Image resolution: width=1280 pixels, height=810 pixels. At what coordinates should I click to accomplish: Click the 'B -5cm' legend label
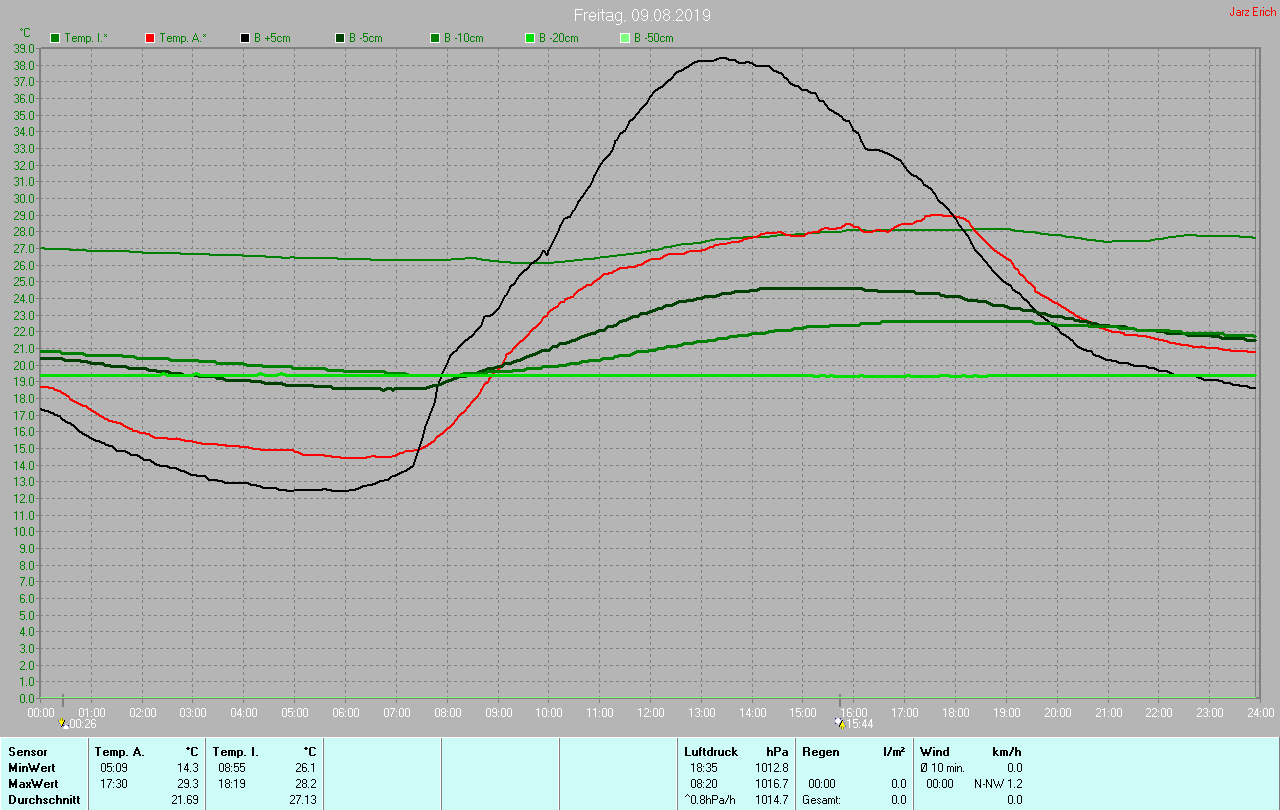pyautogui.click(x=366, y=38)
